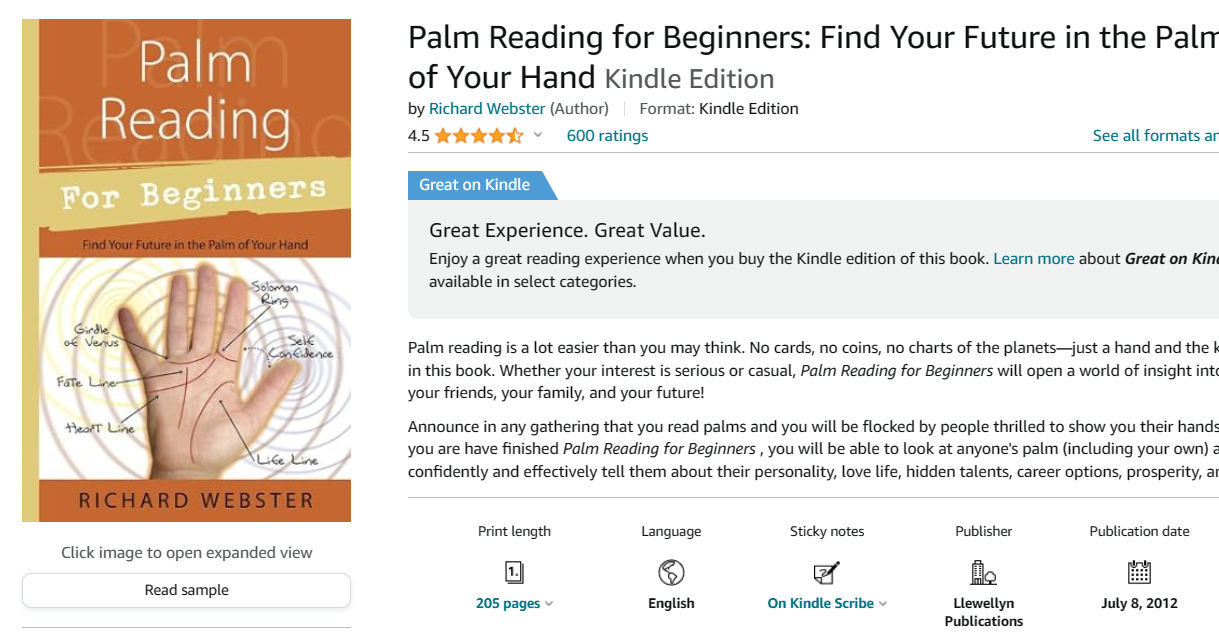Open the Richard Webster author link
The image size is (1219, 637).
click(x=487, y=108)
